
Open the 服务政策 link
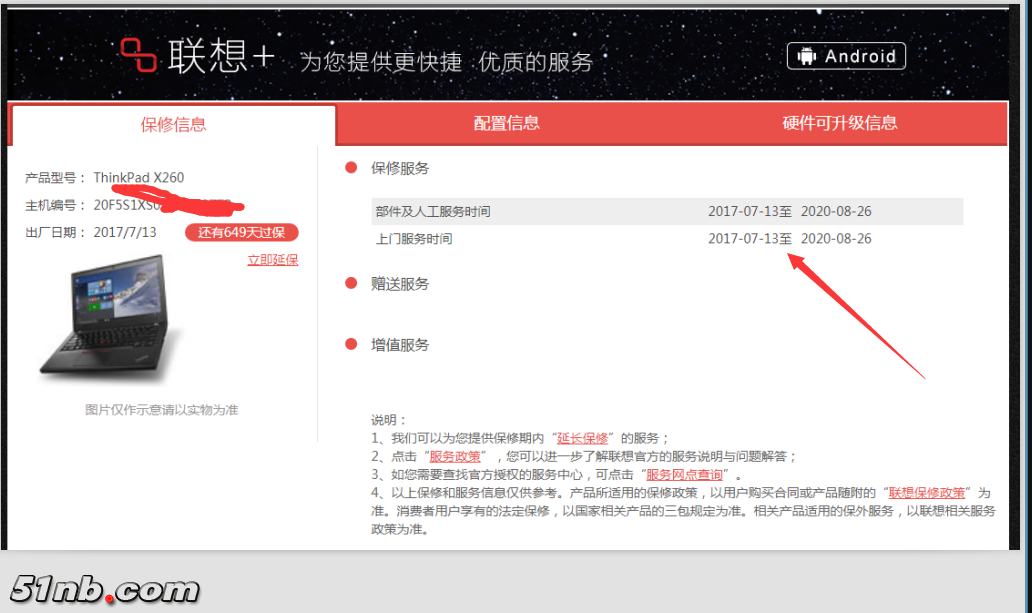[x=455, y=456]
